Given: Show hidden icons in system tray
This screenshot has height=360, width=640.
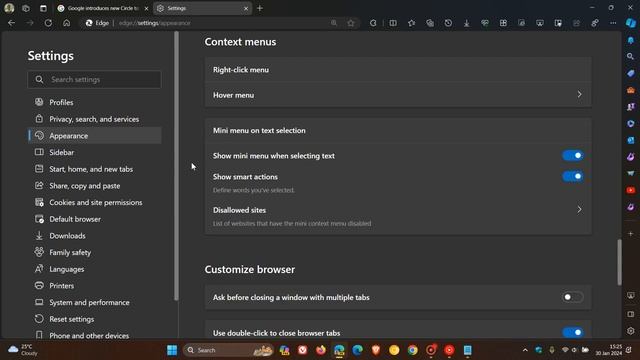Looking at the screenshot, I should (x=525, y=350).
